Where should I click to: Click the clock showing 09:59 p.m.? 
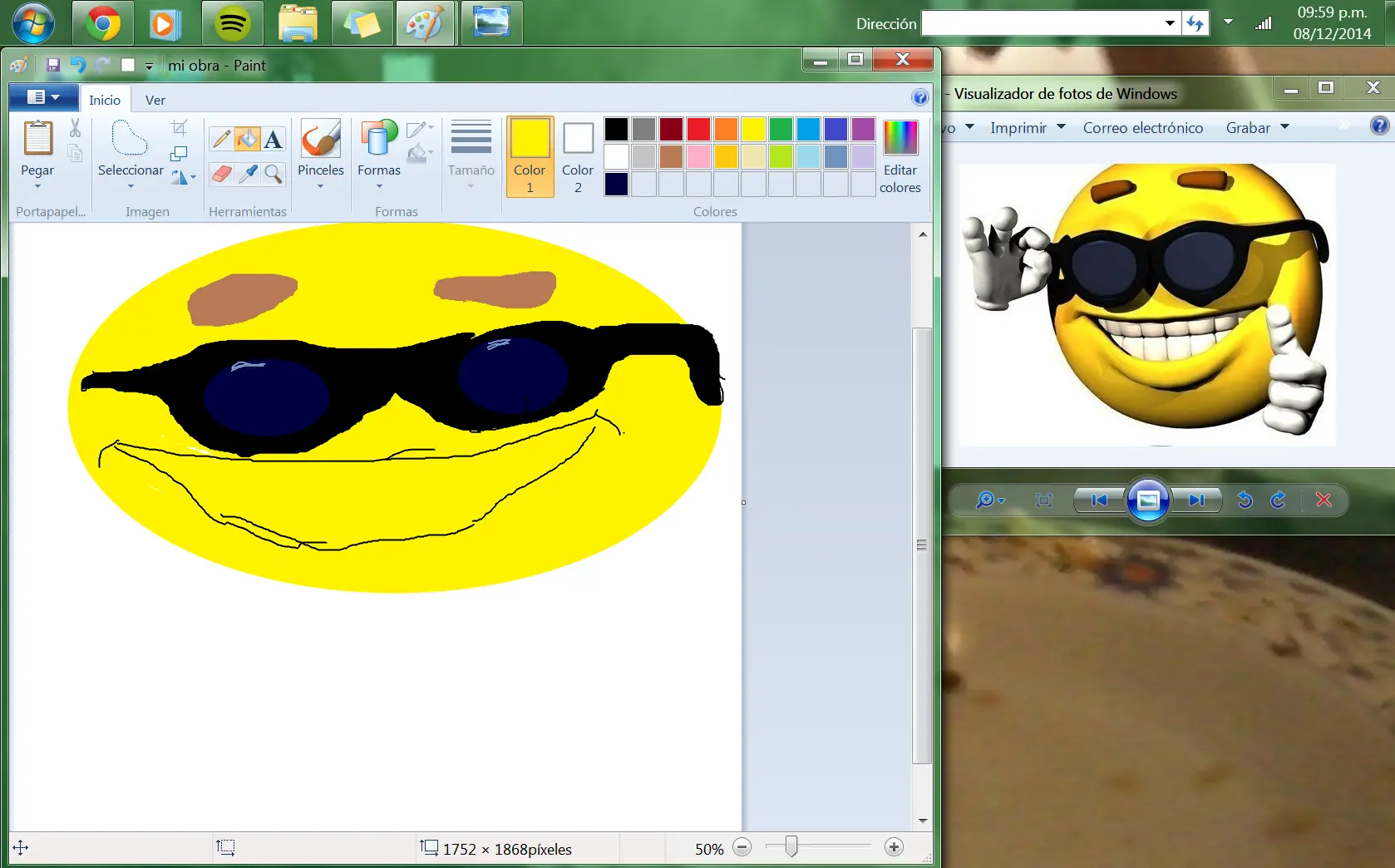[x=1332, y=12]
